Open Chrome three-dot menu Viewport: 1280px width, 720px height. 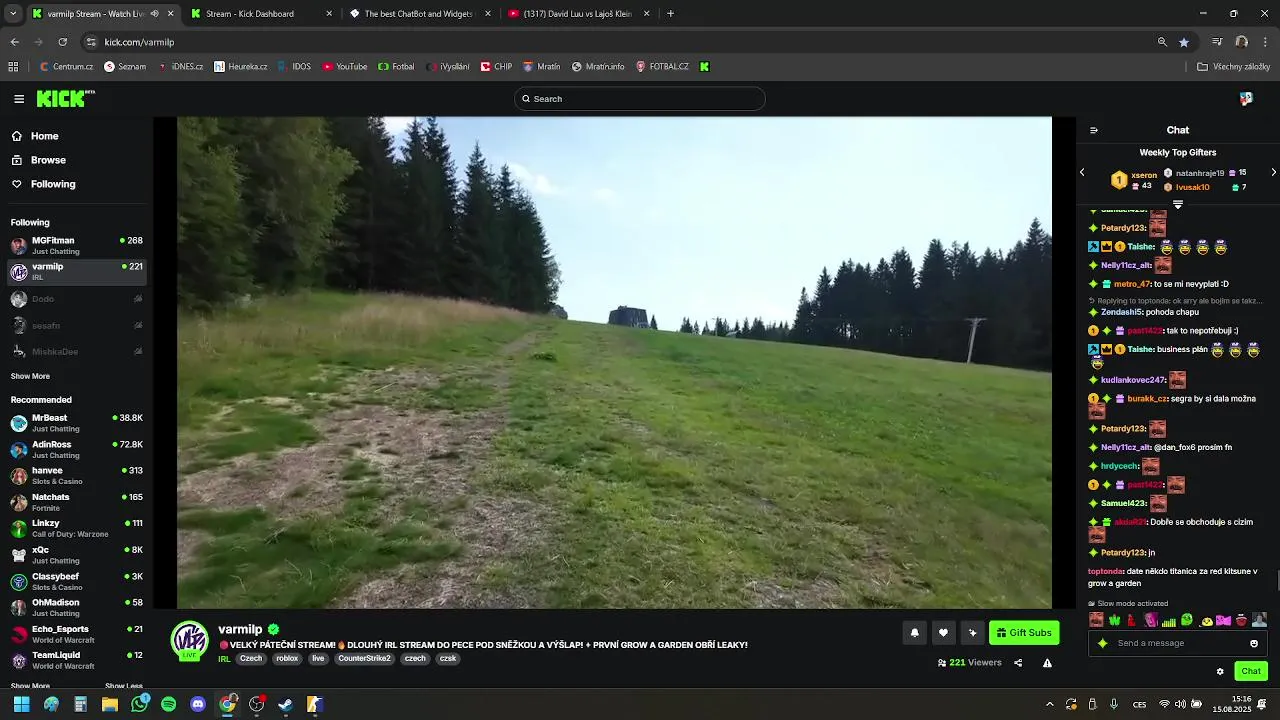1265,42
